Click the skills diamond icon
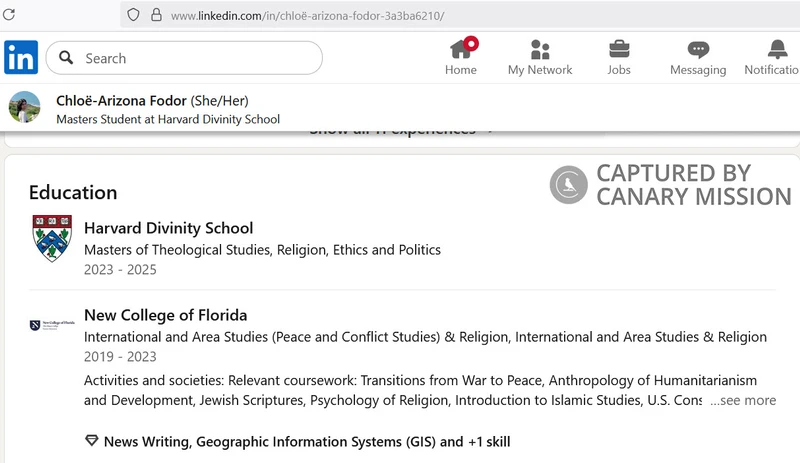 pos(91,441)
